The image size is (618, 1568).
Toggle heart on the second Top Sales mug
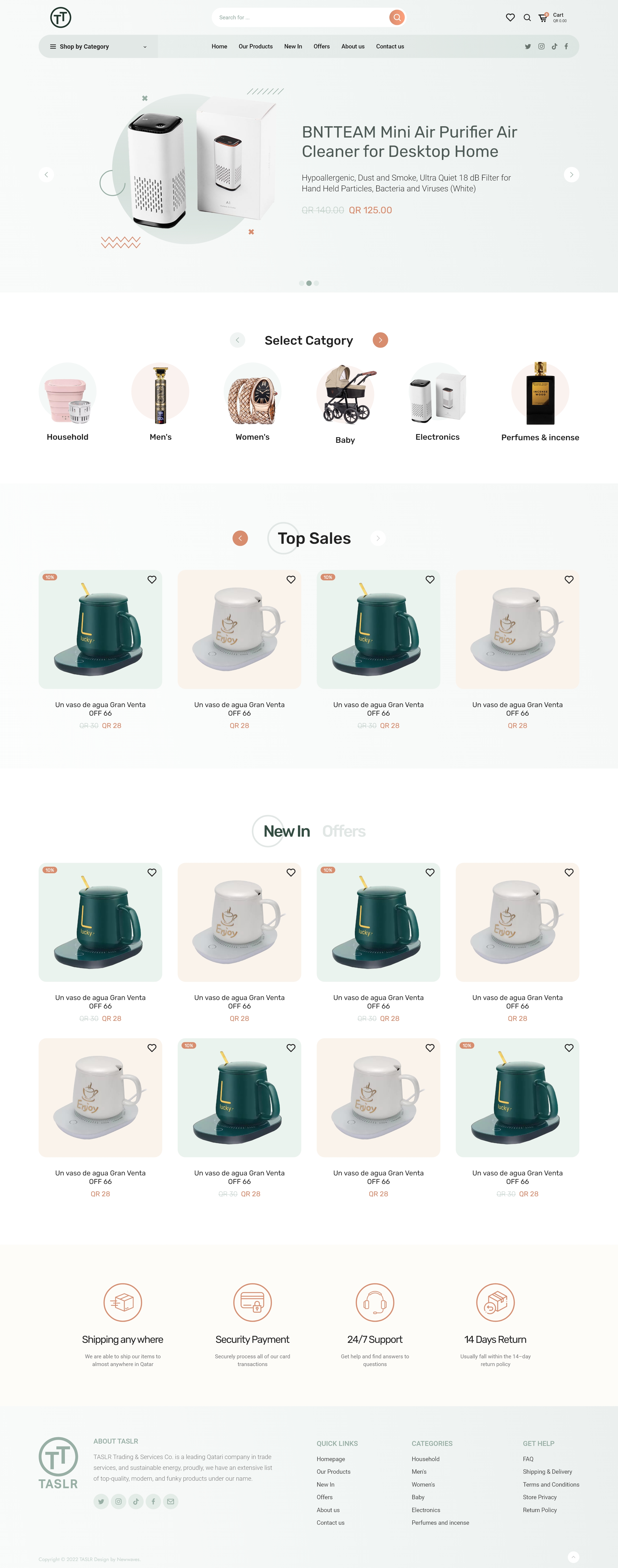[291, 580]
